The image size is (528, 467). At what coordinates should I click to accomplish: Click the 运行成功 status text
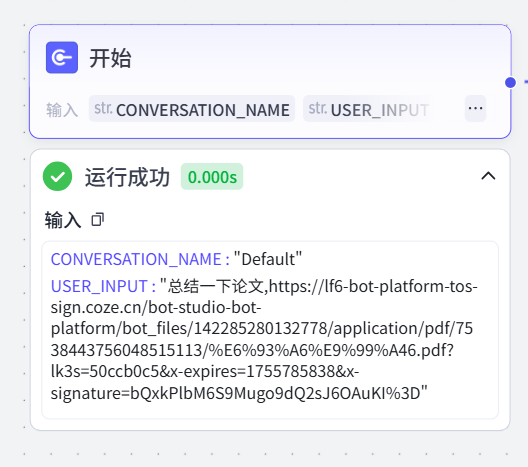coord(127,177)
